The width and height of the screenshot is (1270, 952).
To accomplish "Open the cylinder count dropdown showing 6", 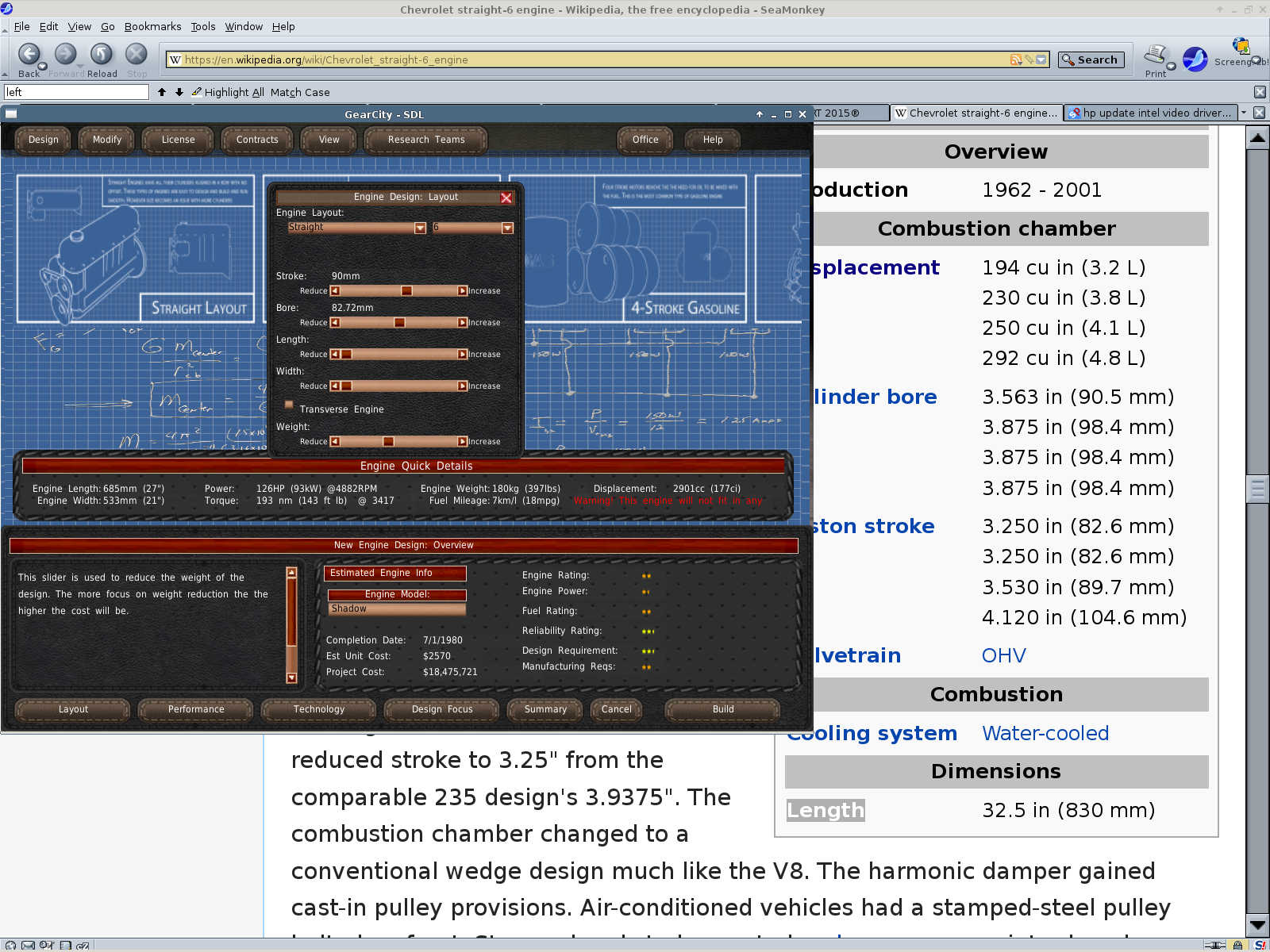I will 507,228.
